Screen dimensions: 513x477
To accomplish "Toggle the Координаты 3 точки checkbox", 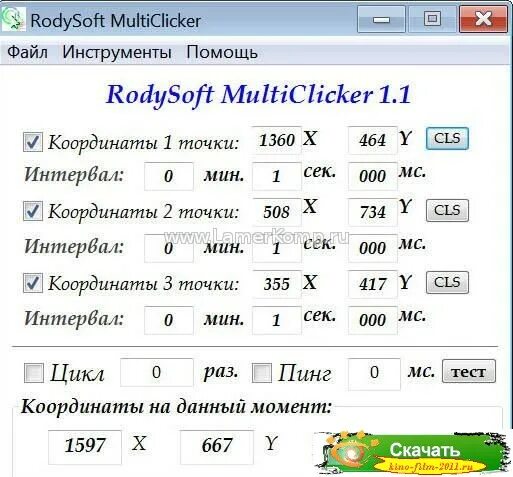I will (x=33, y=283).
